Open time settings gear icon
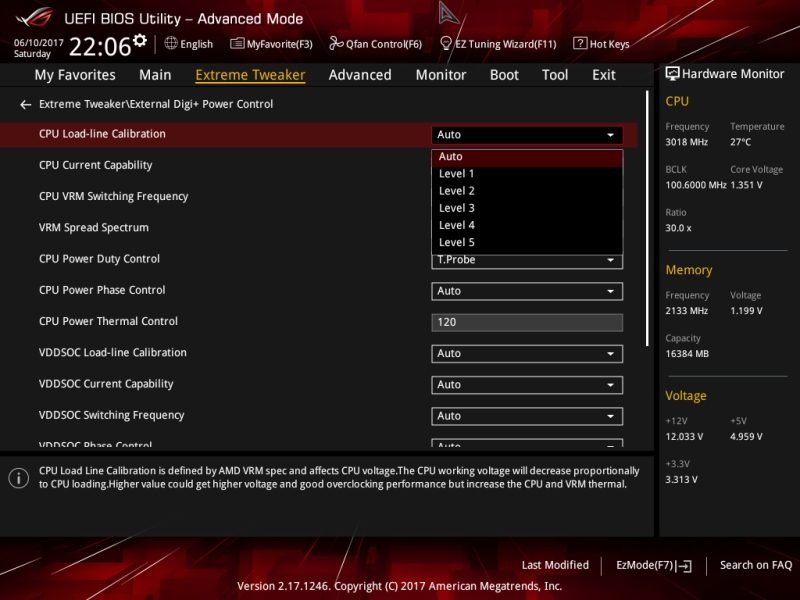800x600 pixels. tap(139, 40)
